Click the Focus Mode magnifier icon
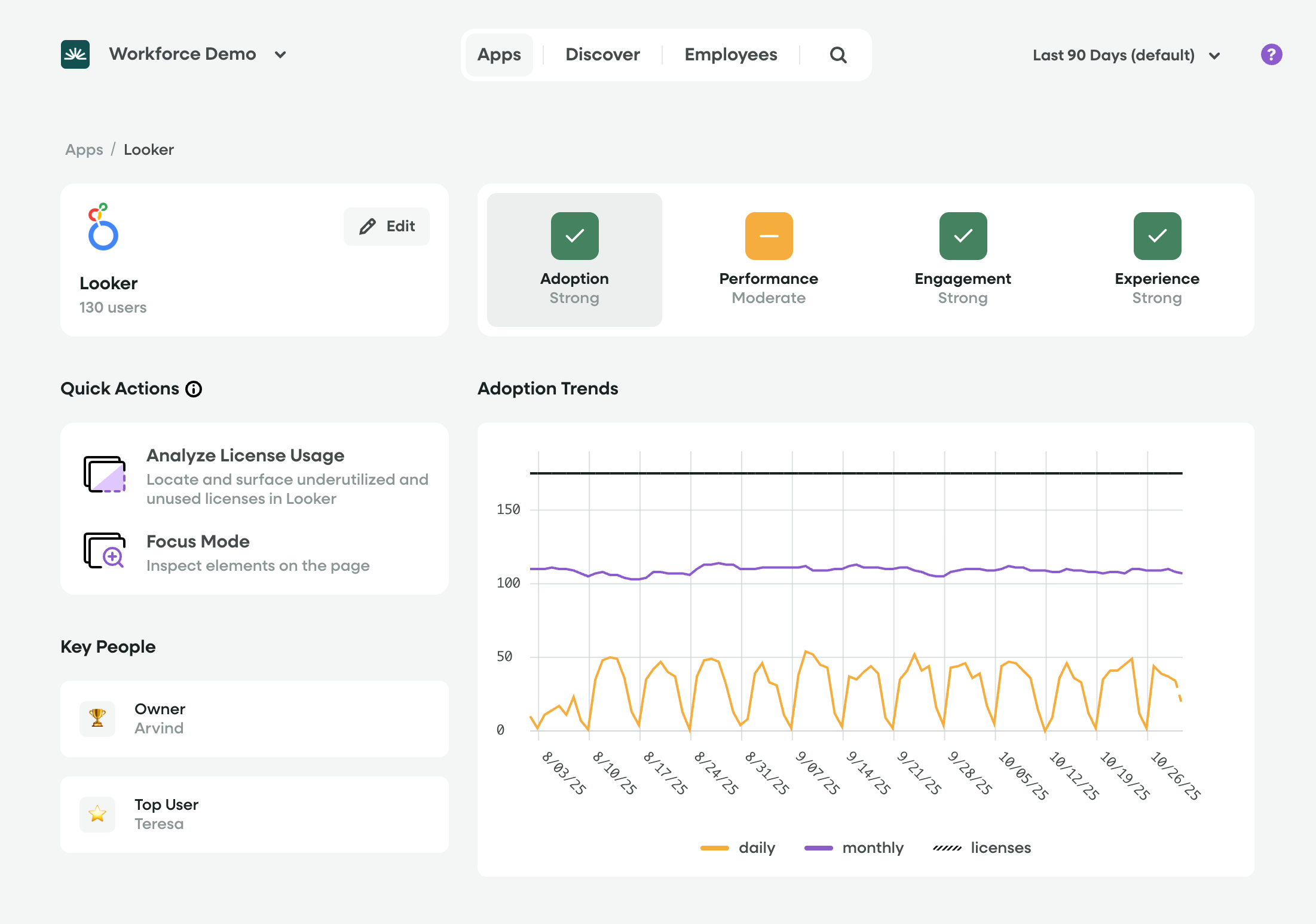Viewport: 1316px width, 924px height. [105, 550]
